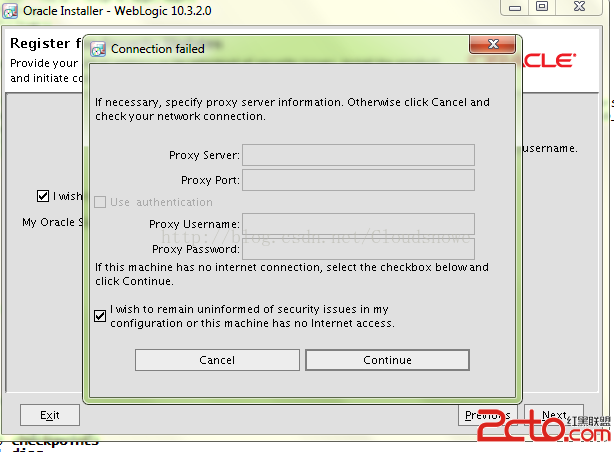Viewport: 614px width, 452px height.
Task: Click the Proxy Username field
Action: pos(358,224)
